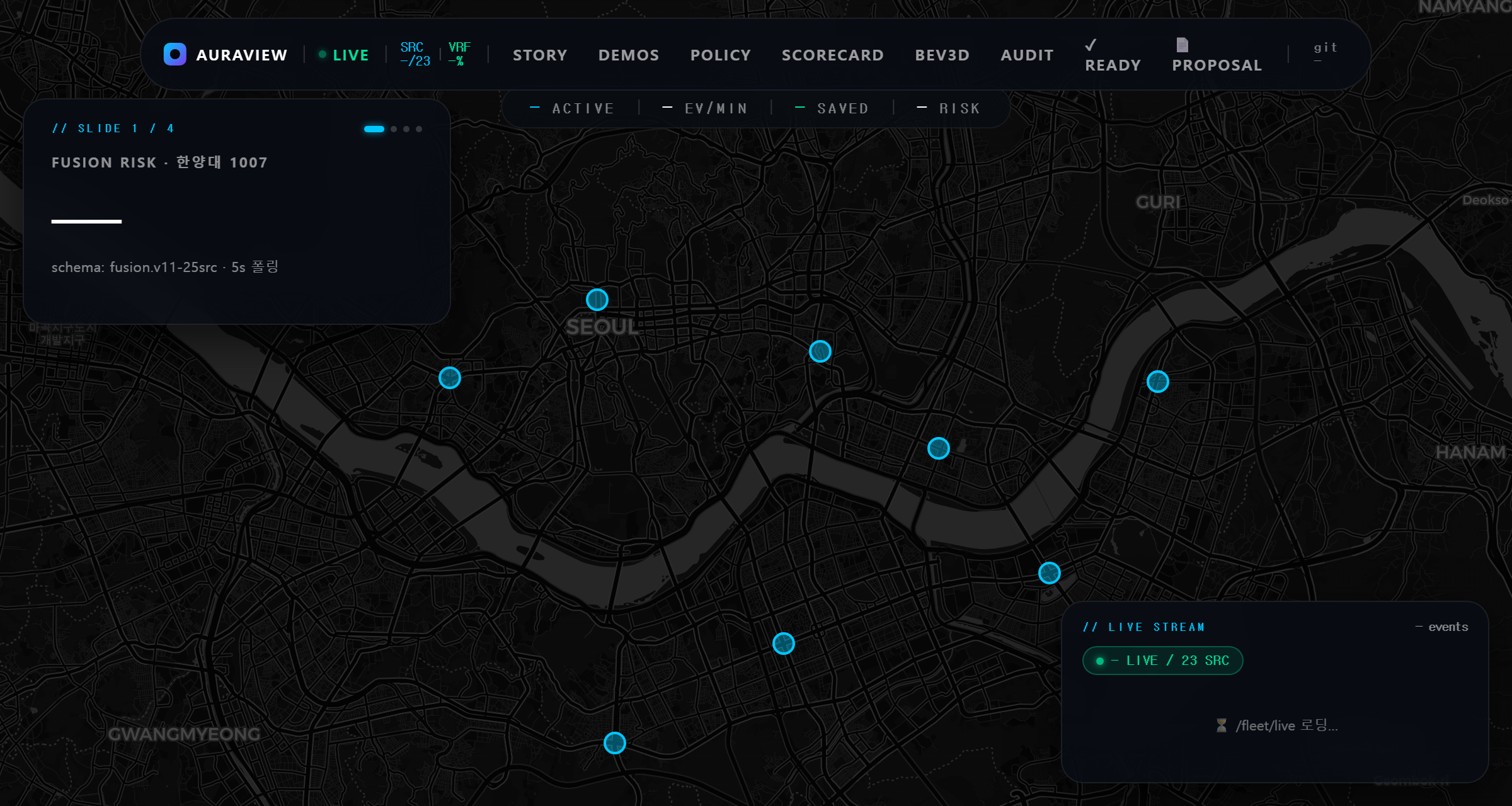Select the map marker nearest the Live Stream panel
Screen dimensions: 1512x806
click(1050, 573)
